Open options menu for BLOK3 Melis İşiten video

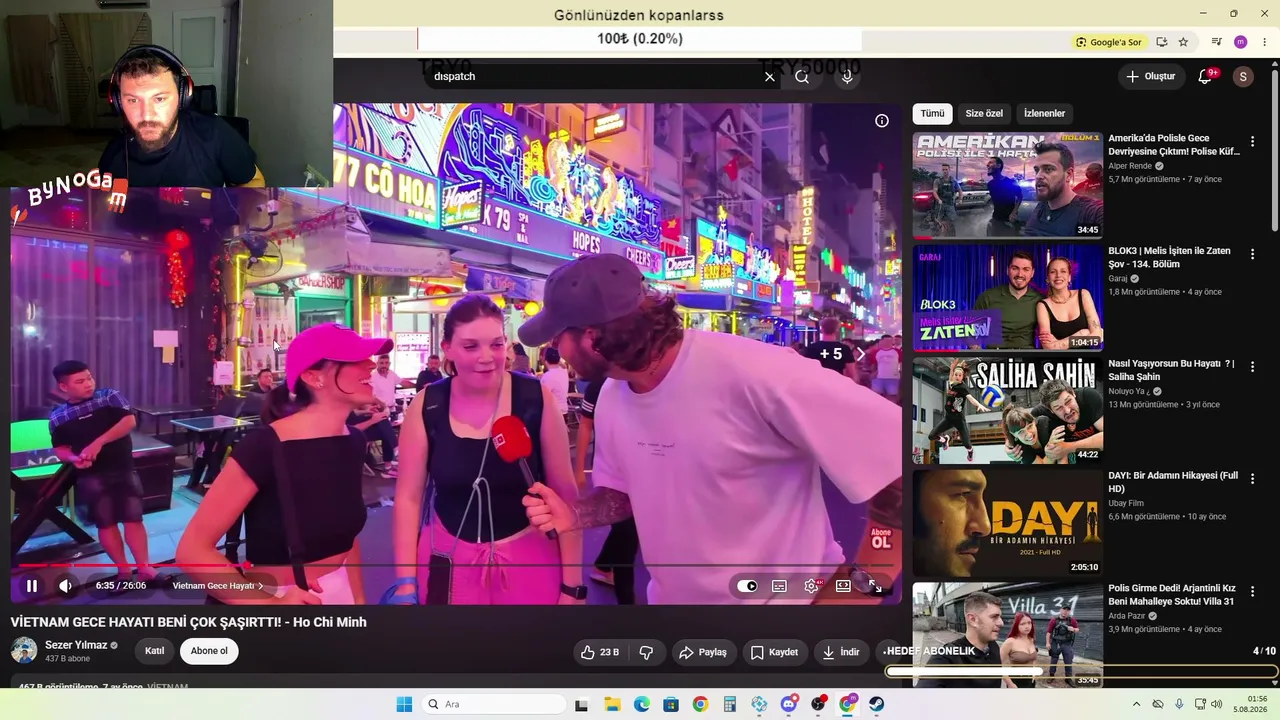[x=1252, y=255]
